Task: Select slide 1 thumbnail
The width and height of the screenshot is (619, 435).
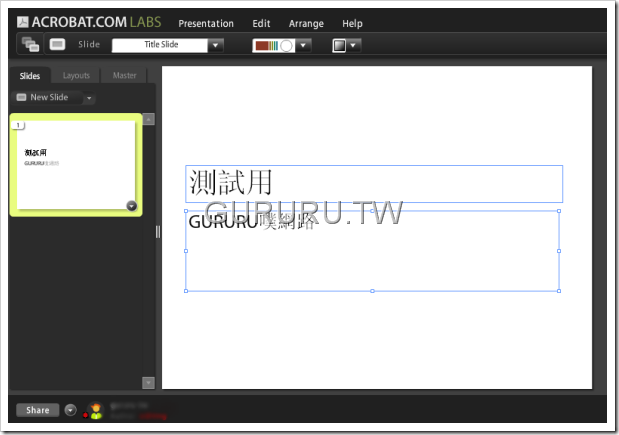Action: coord(76,165)
